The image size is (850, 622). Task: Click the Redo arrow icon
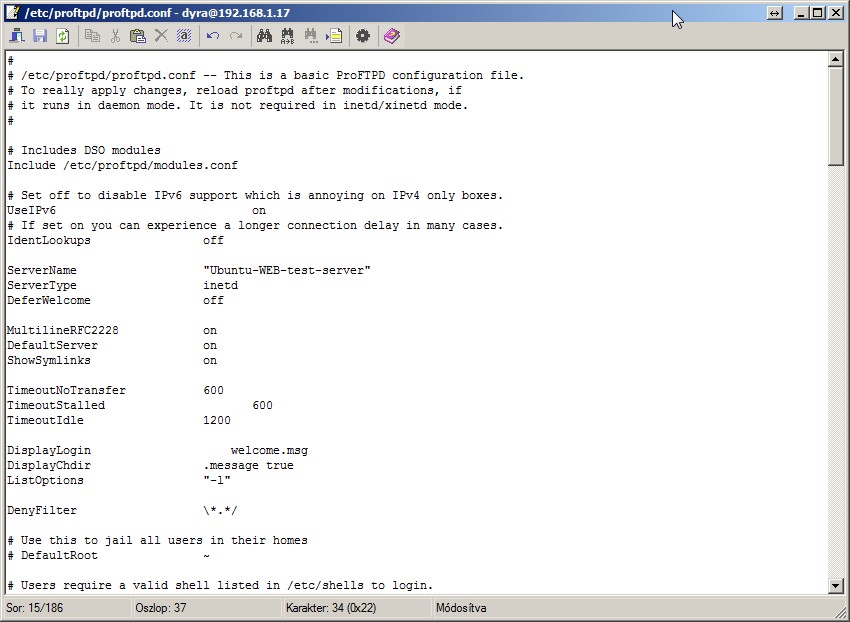click(236, 36)
